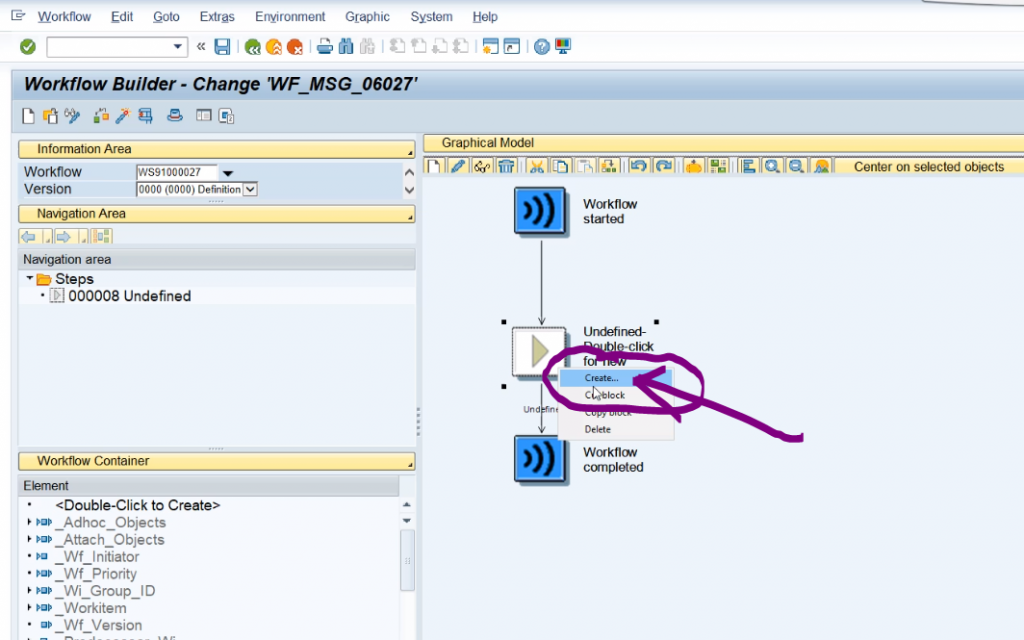This screenshot has height=640, width=1024.
Task: Click the green checkmark Enter icon
Action: [x=27, y=47]
